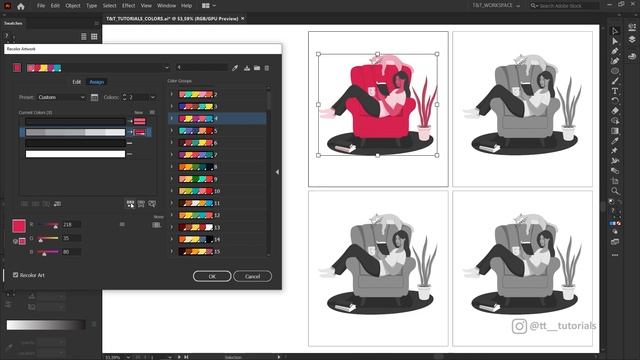Switch to the Assign tab
This screenshot has height=360, width=640.
click(97, 82)
